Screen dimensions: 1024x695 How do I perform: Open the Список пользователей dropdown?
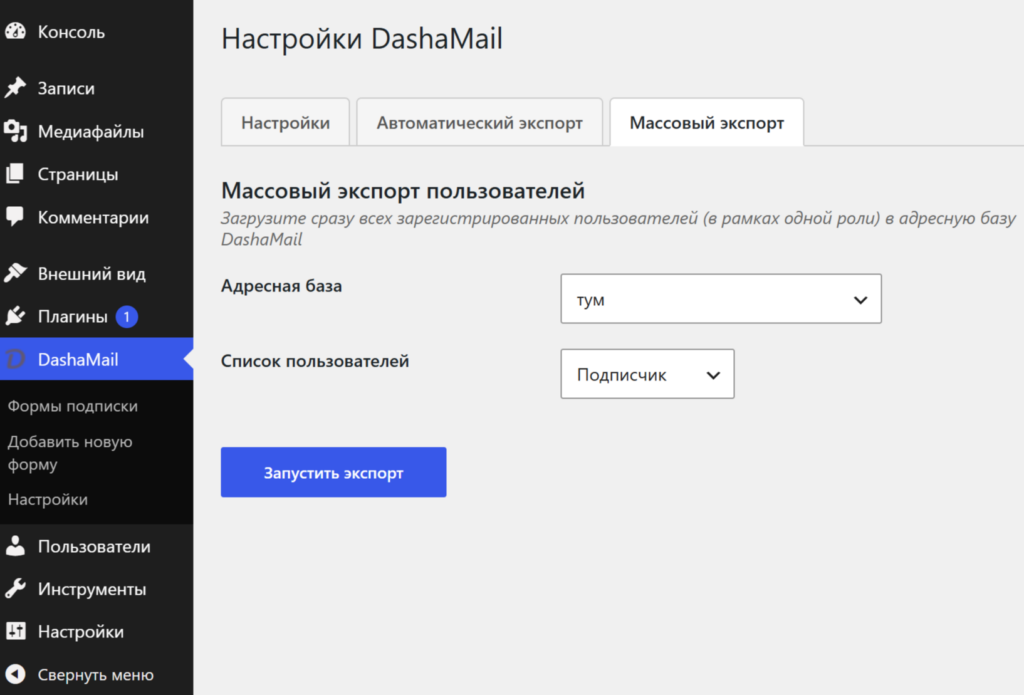click(647, 374)
